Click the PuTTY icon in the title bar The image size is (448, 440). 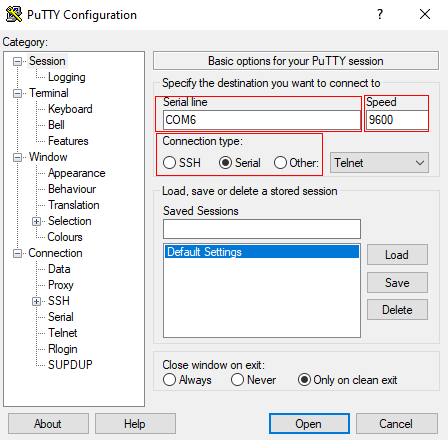coord(14,14)
